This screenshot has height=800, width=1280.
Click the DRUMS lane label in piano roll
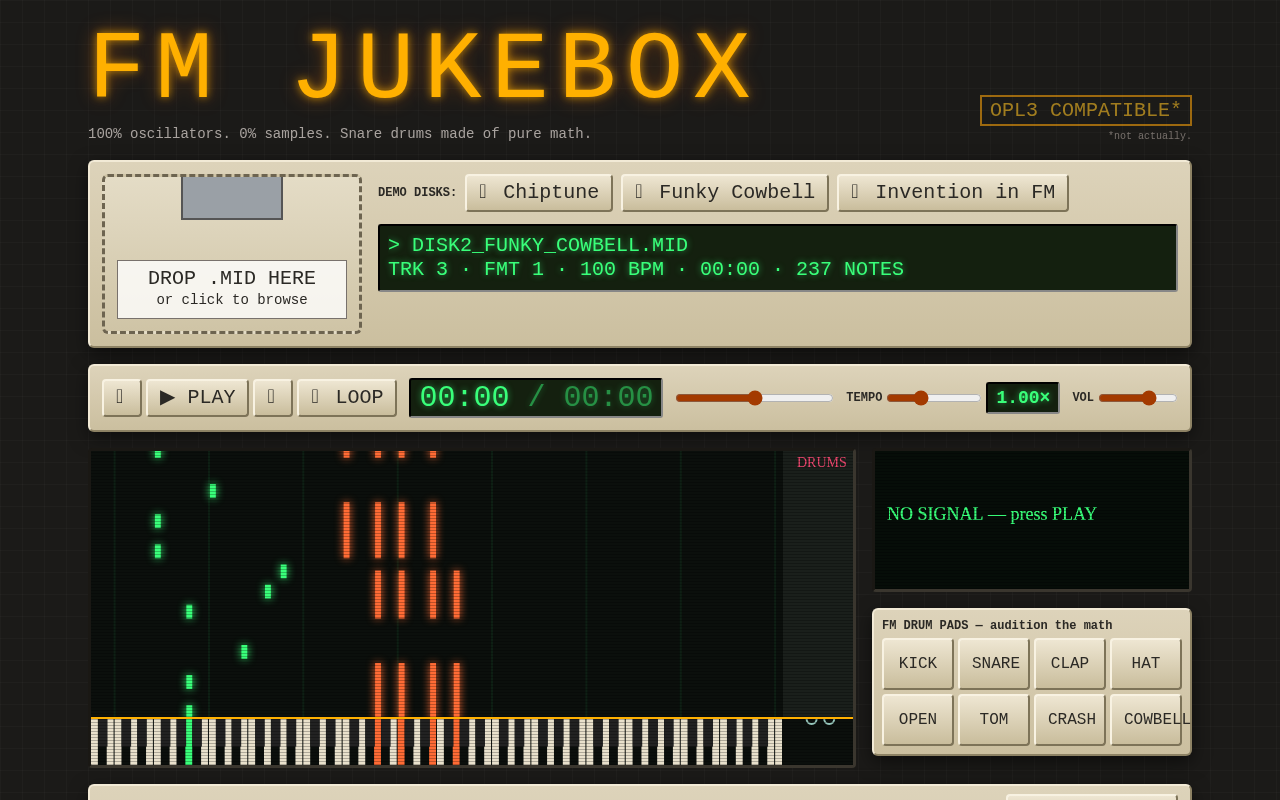tap(822, 463)
